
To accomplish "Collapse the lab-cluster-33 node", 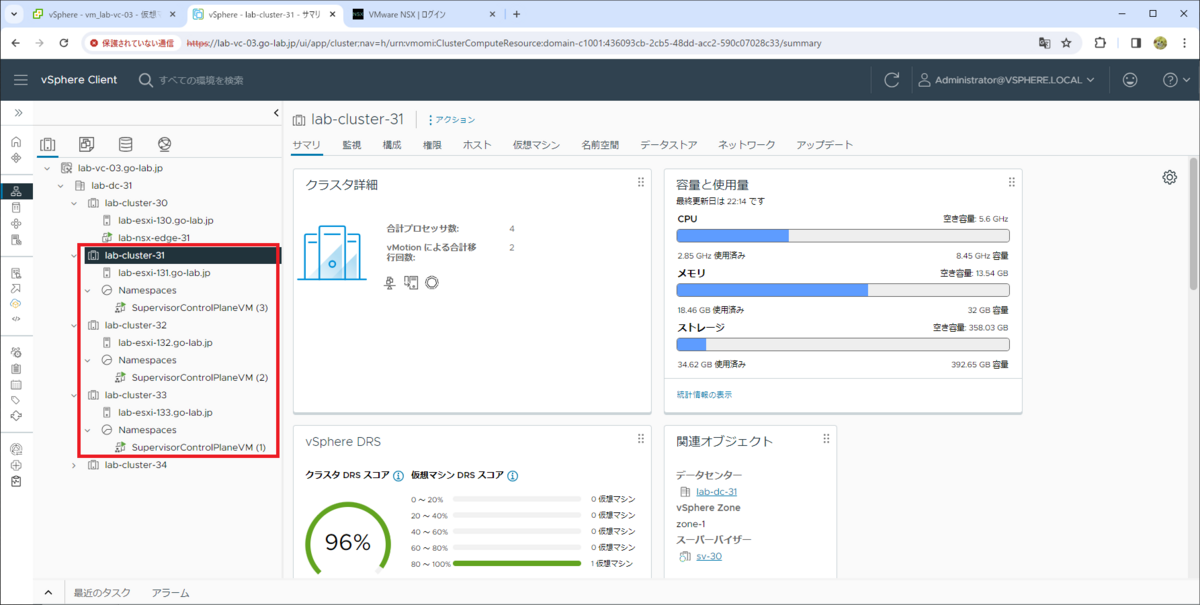I will pos(74,395).
